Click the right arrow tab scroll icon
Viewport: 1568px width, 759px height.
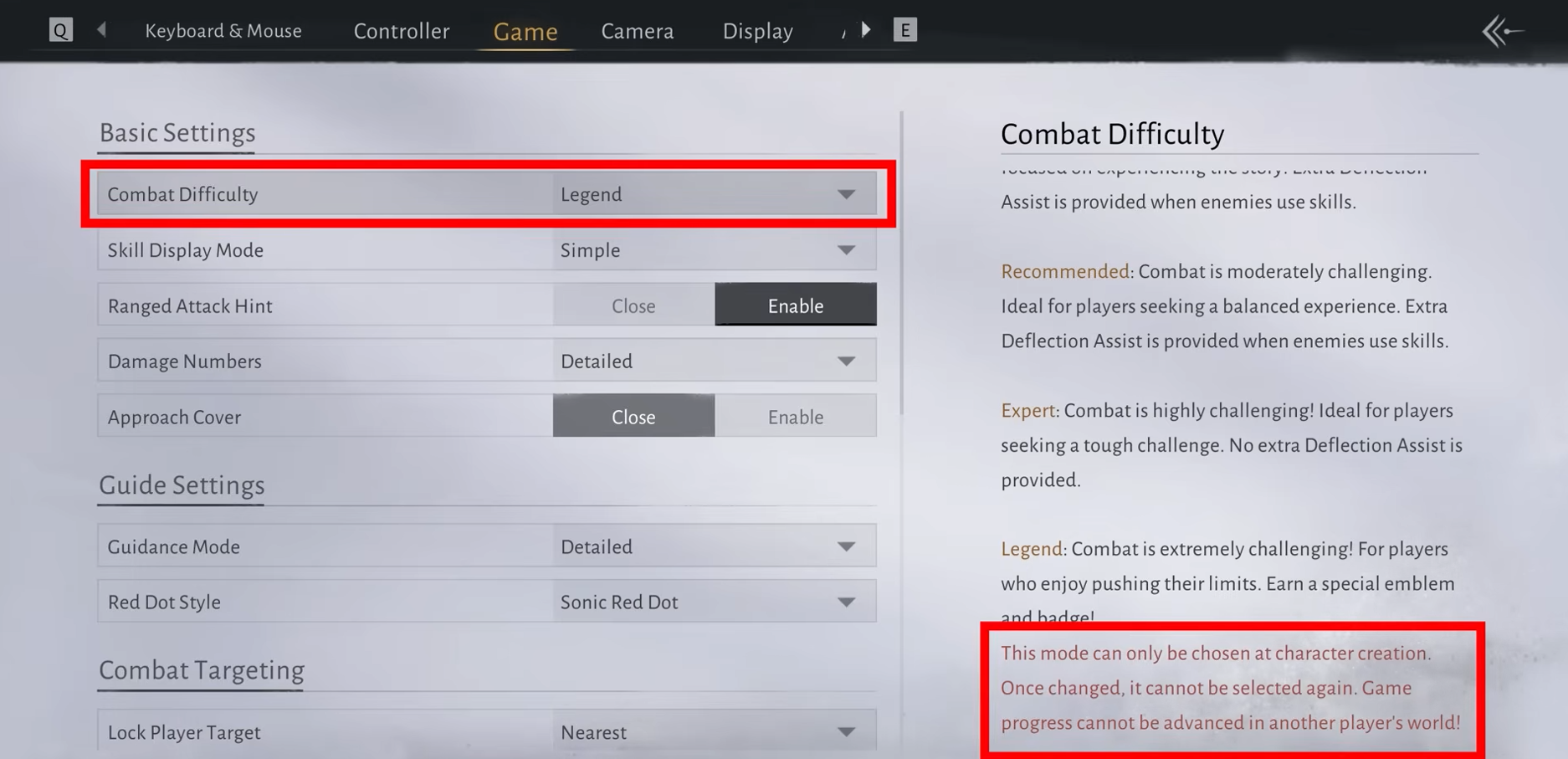pos(866,30)
